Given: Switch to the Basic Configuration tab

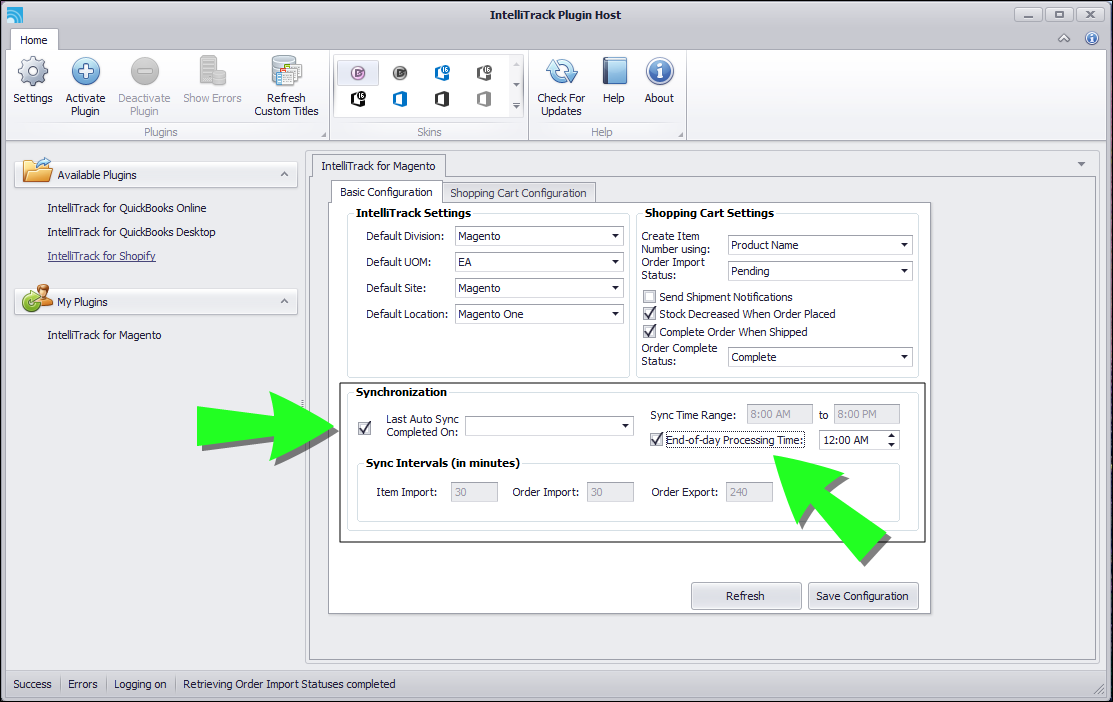Looking at the screenshot, I should [x=386, y=192].
